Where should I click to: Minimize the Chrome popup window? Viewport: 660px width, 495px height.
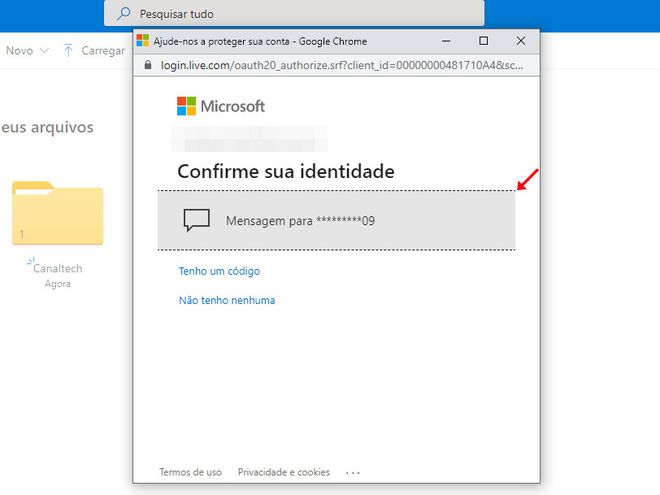pyautogui.click(x=446, y=41)
